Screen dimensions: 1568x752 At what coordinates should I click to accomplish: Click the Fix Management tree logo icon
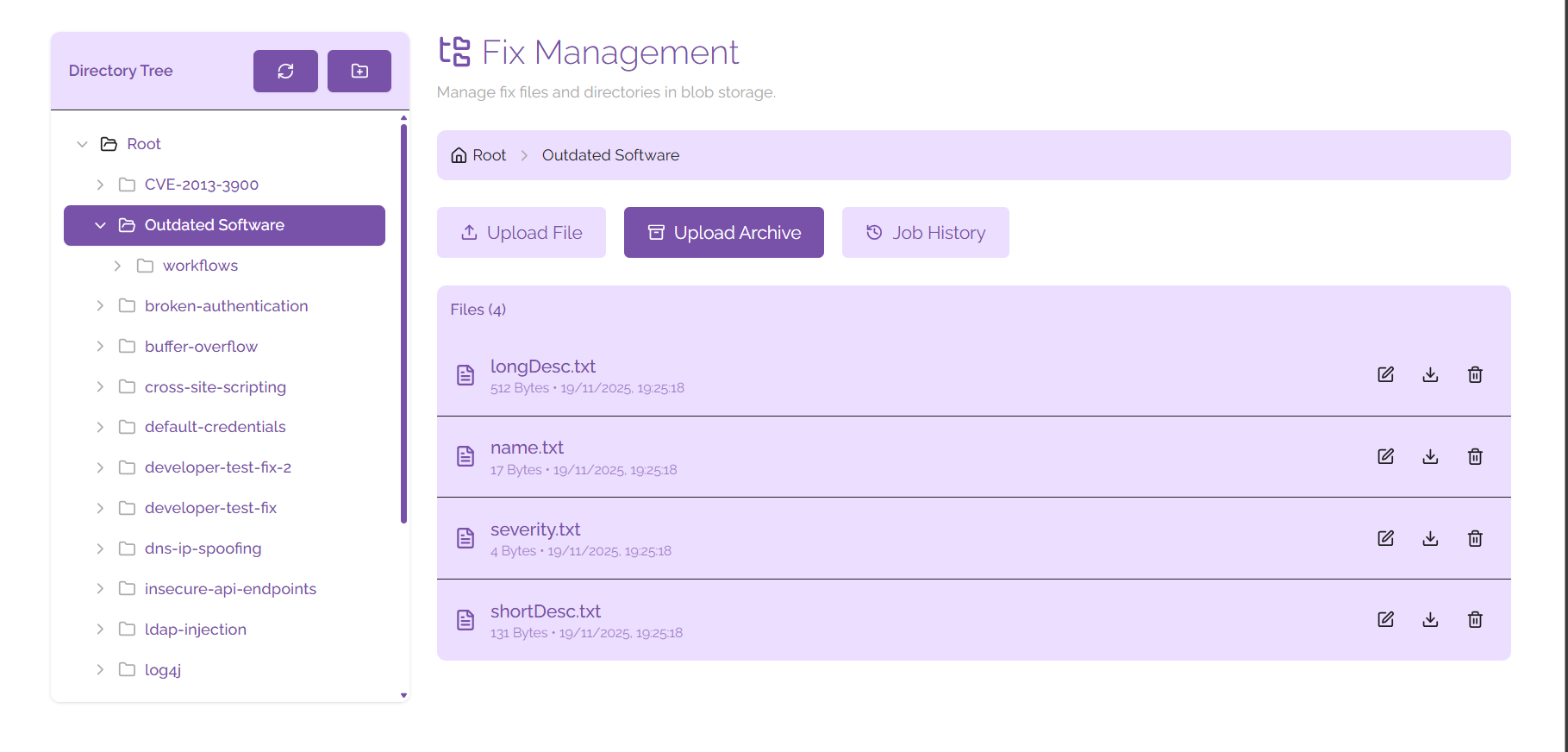pos(454,53)
